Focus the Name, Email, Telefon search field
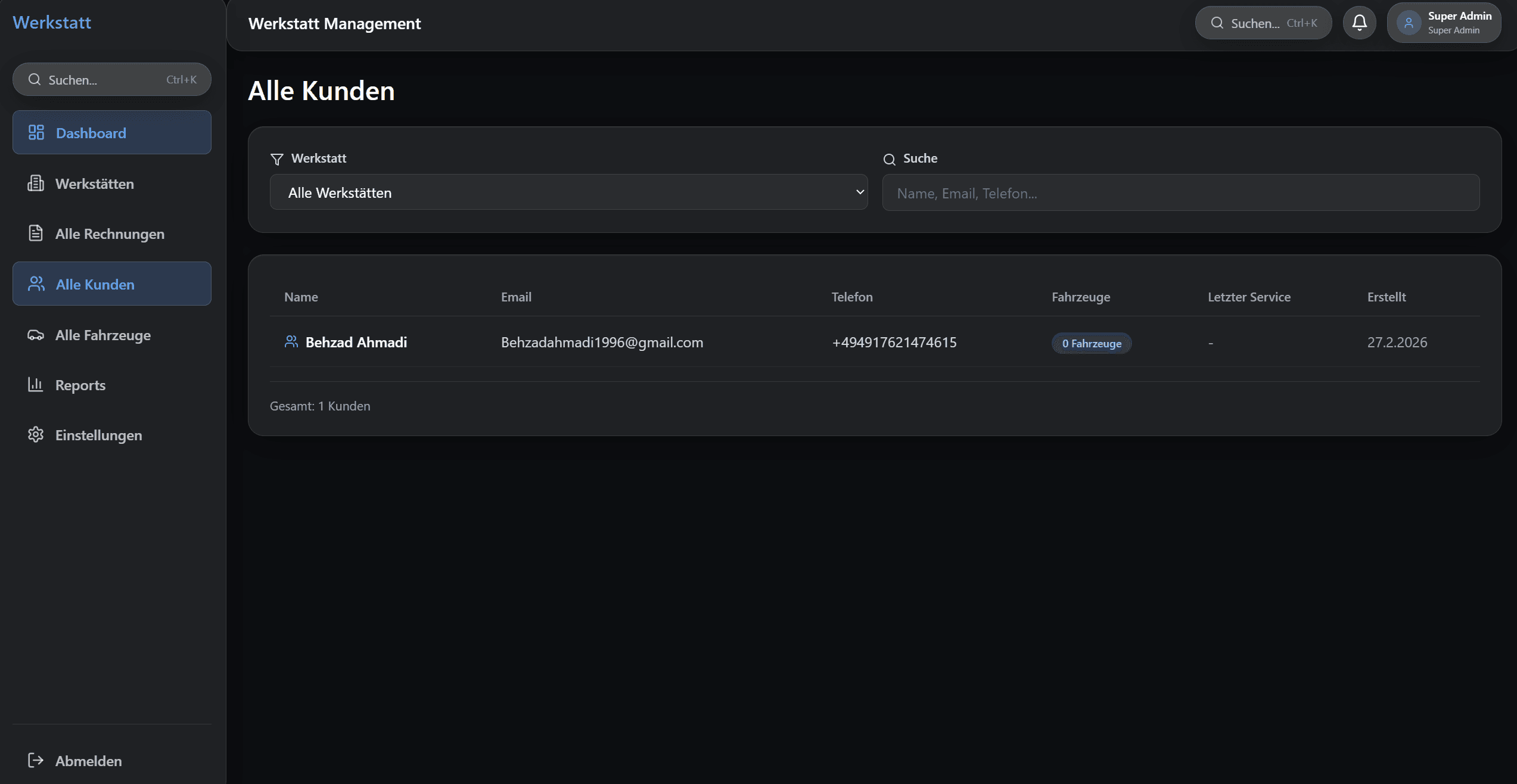Image resolution: width=1517 pixels, height=784 pixels. coord(1180,193)
